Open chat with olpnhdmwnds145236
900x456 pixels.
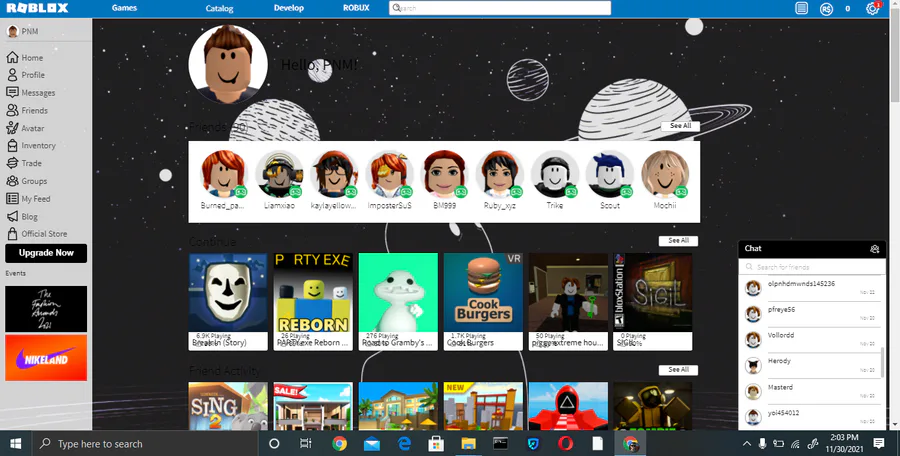click(810, 288)
